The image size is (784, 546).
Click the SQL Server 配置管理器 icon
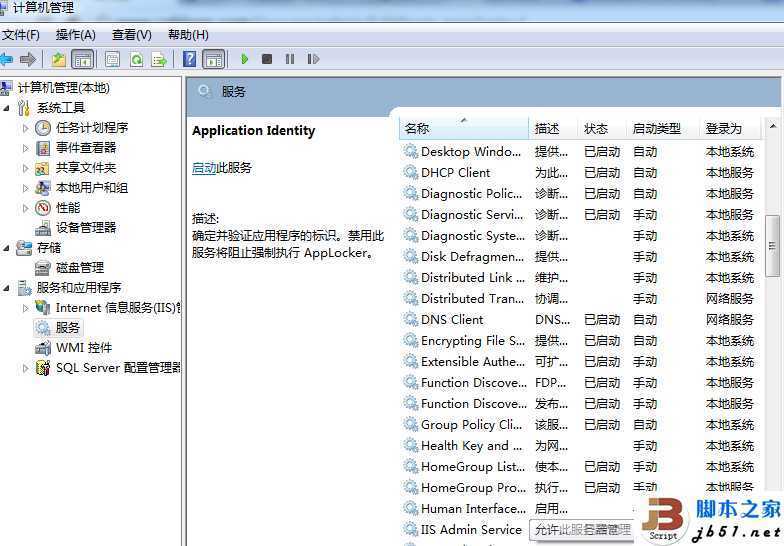tap(43, 368)
